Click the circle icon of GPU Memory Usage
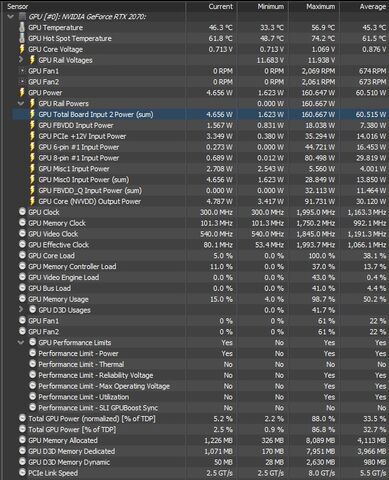Screen dimensions: 389x480 point(22,299)
